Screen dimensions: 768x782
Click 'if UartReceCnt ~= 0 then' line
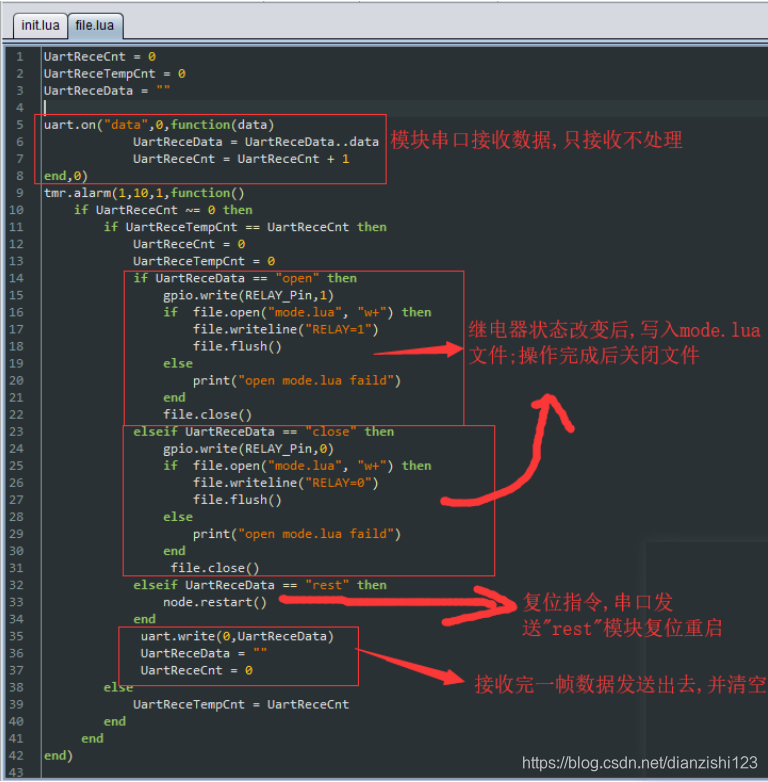(x=163, y=210)
